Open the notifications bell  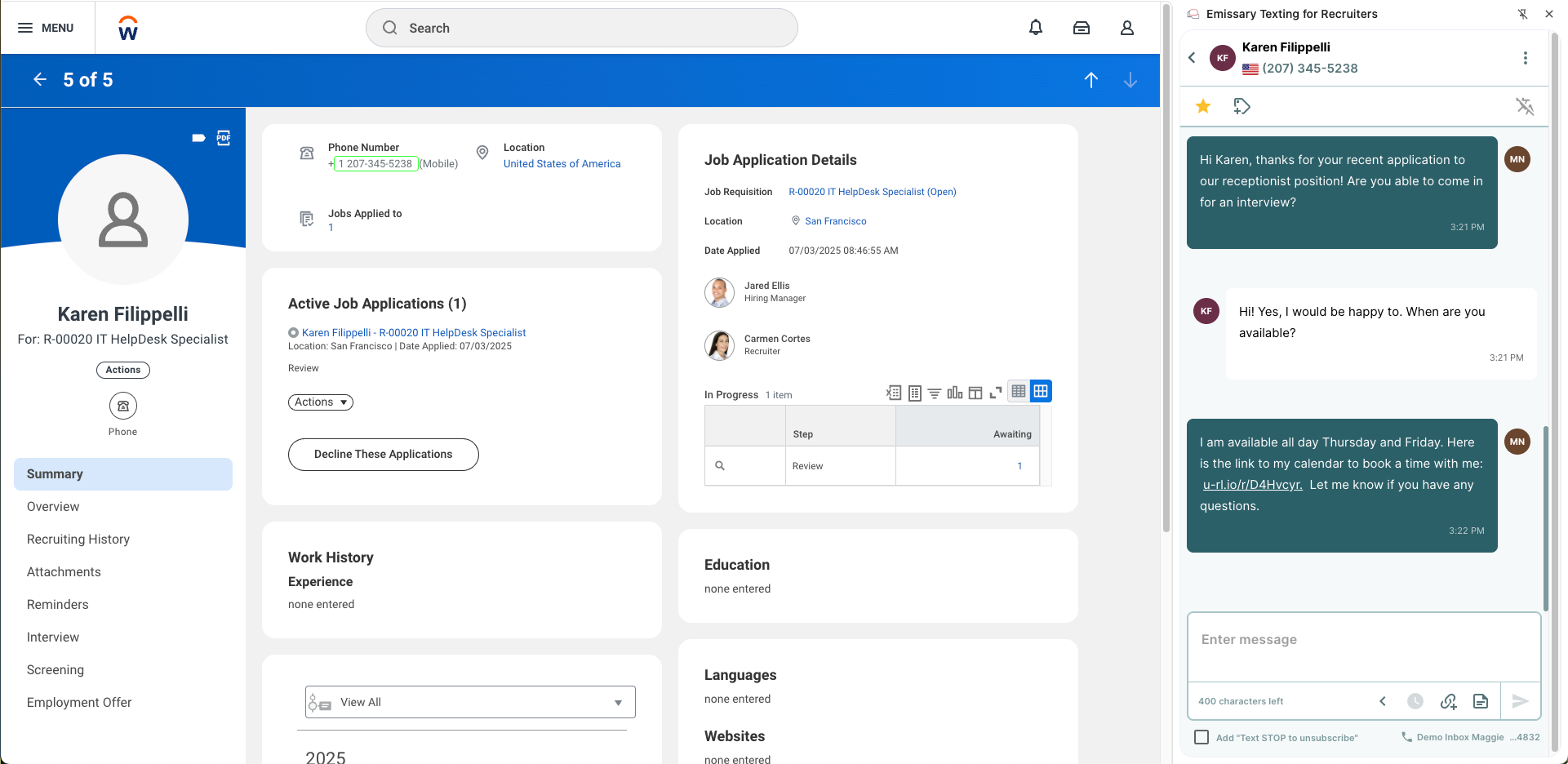coord(1035,28)
